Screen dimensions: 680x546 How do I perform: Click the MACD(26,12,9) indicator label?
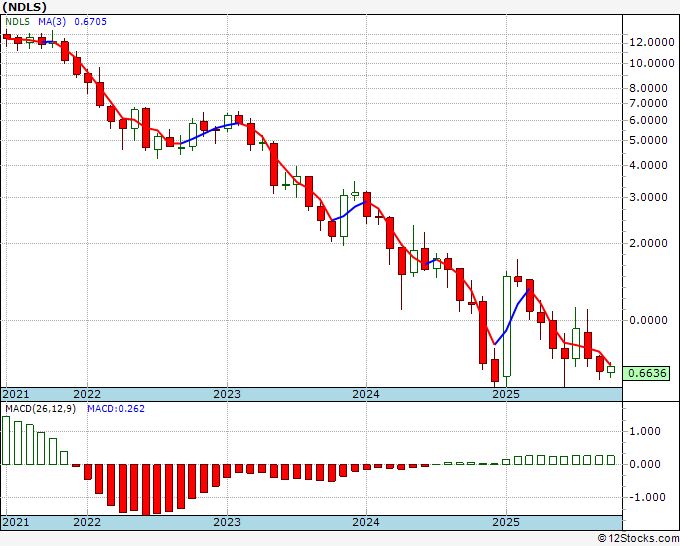(x=40, y=409)
